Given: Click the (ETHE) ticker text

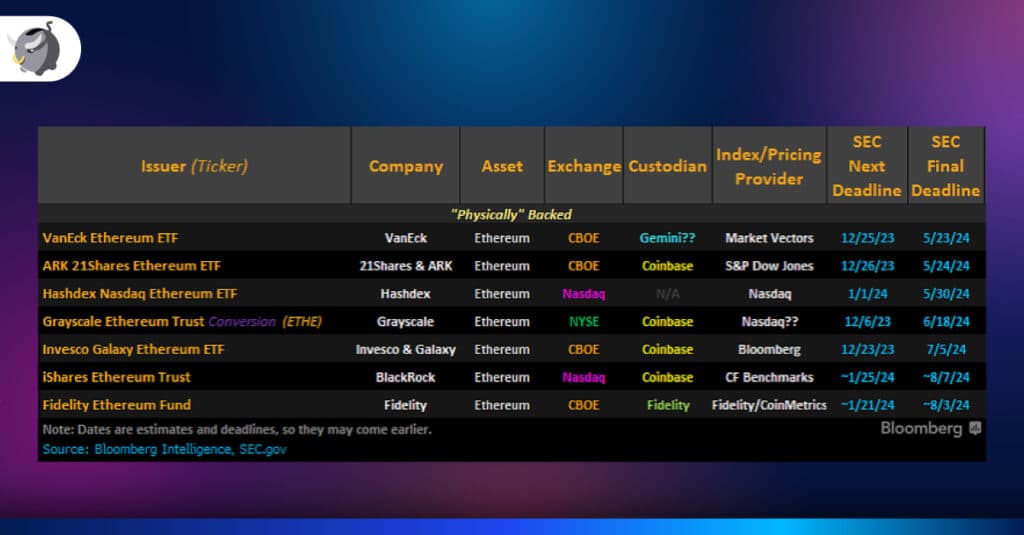Looking at the screenshot, I should (x=302, y=321).
